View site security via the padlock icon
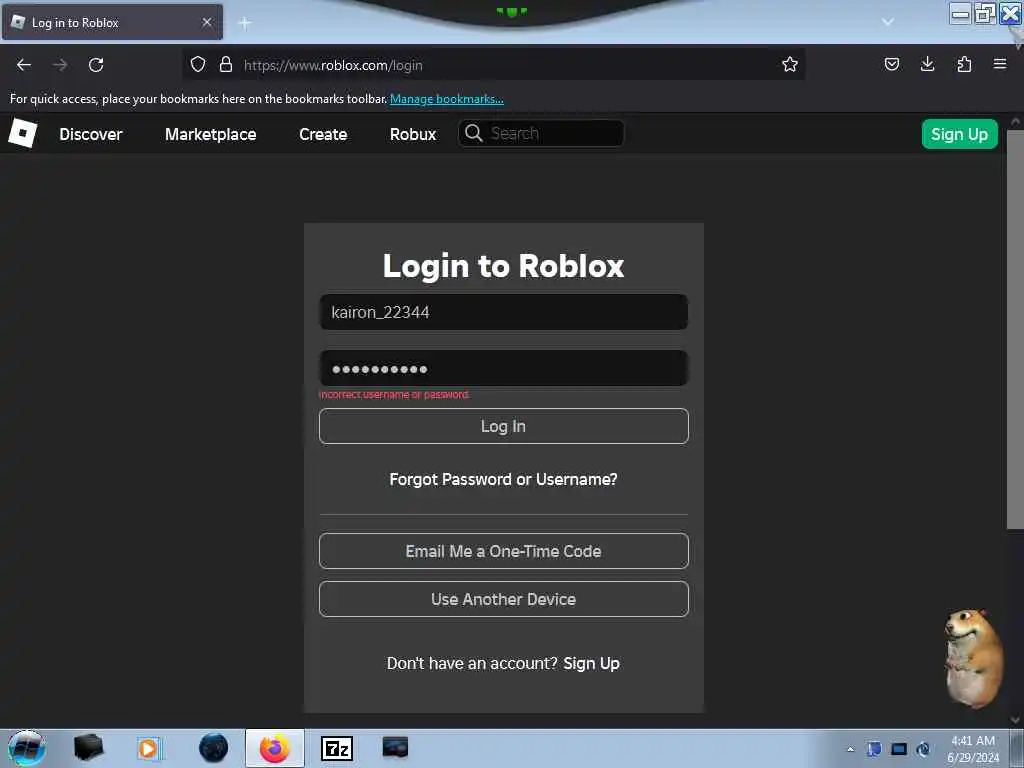Screen dimensions: 1024x768 226,64
